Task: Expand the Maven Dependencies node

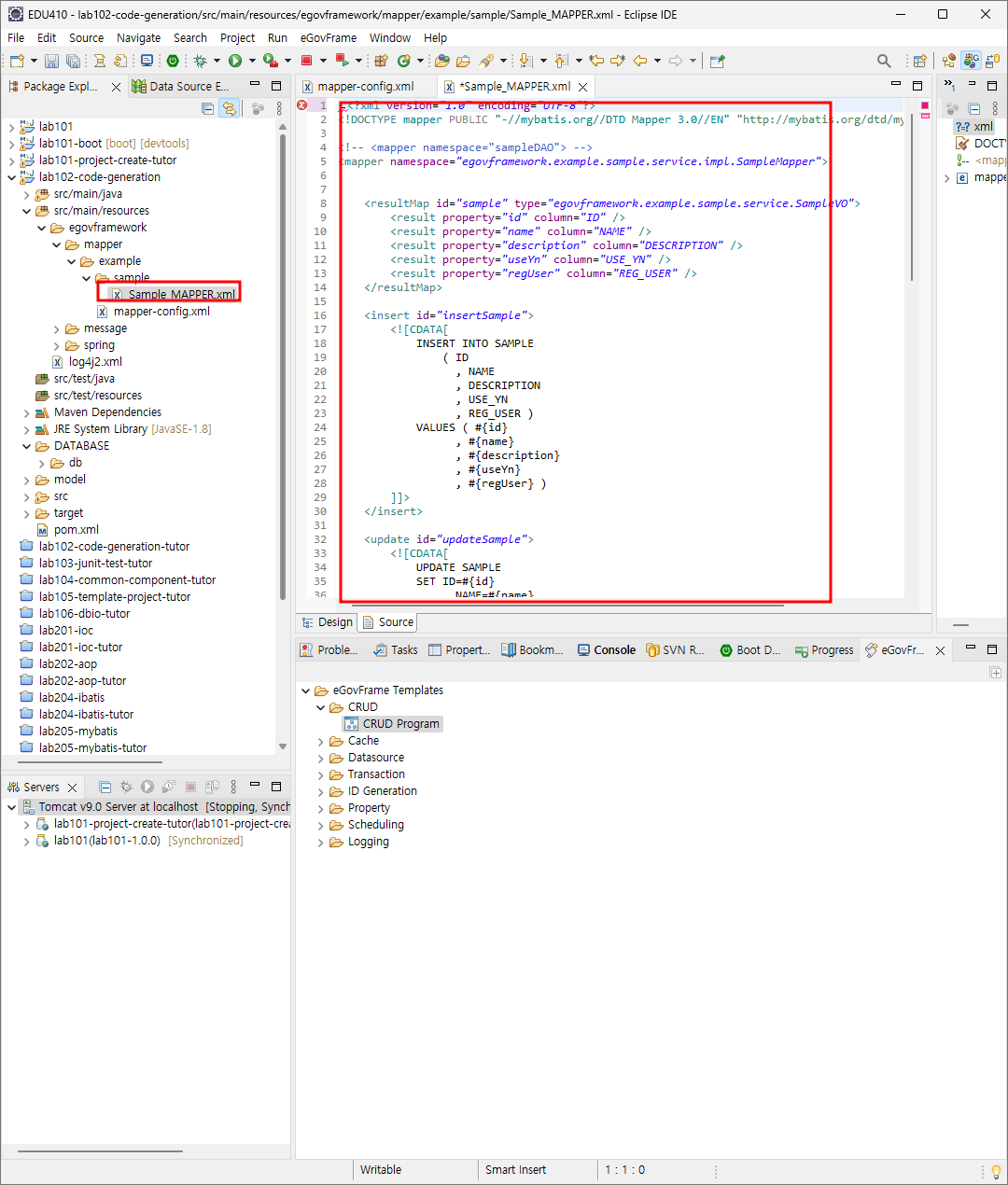Action: (x=26, y=412)
